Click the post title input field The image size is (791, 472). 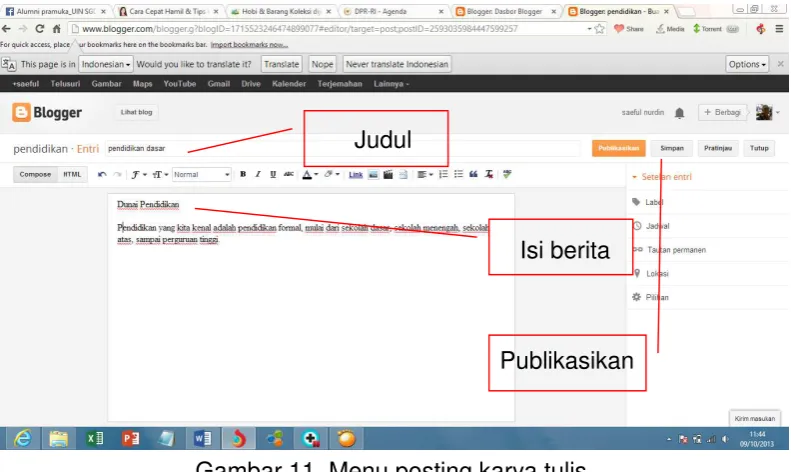[343, 148]
